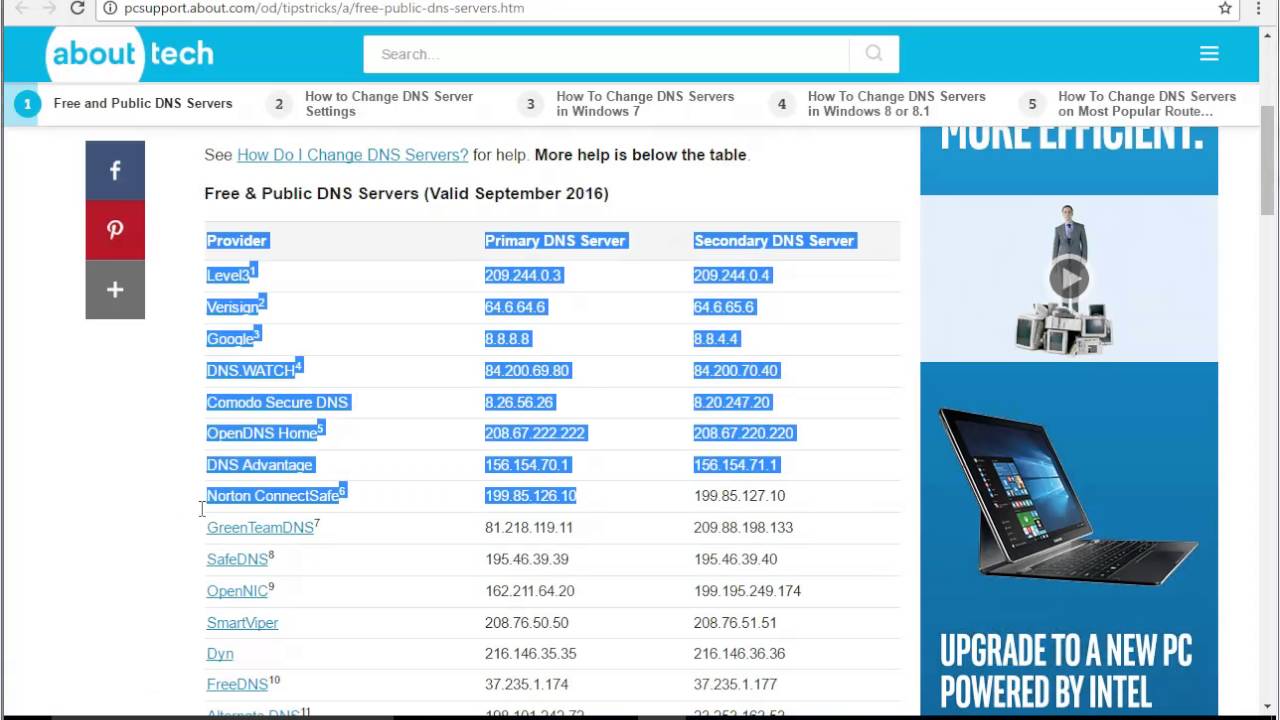Image resolution: width=1280 pixels, height=720 pixels.
Task: Click Google primary DNS 8.8.8.8
Action: click(x=508, y=339)
